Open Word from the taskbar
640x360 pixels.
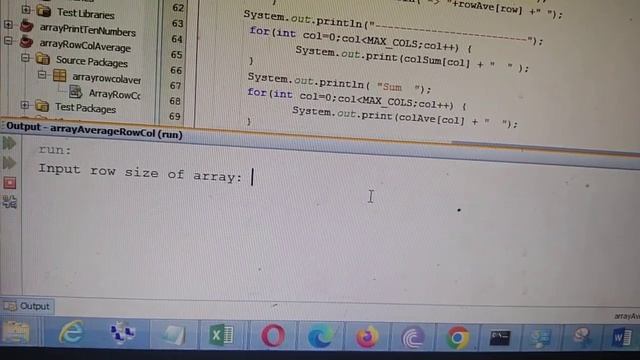coord(622,338)
